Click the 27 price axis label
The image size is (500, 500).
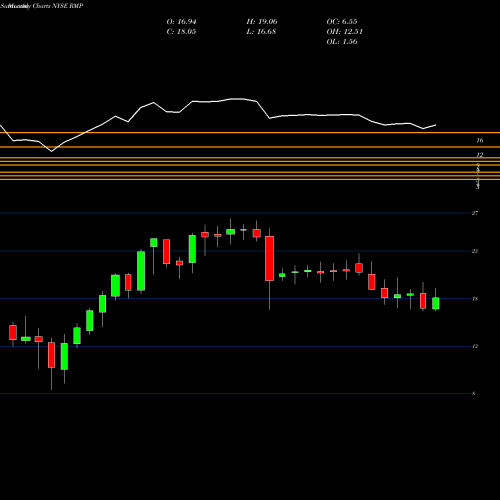point(475,213)
